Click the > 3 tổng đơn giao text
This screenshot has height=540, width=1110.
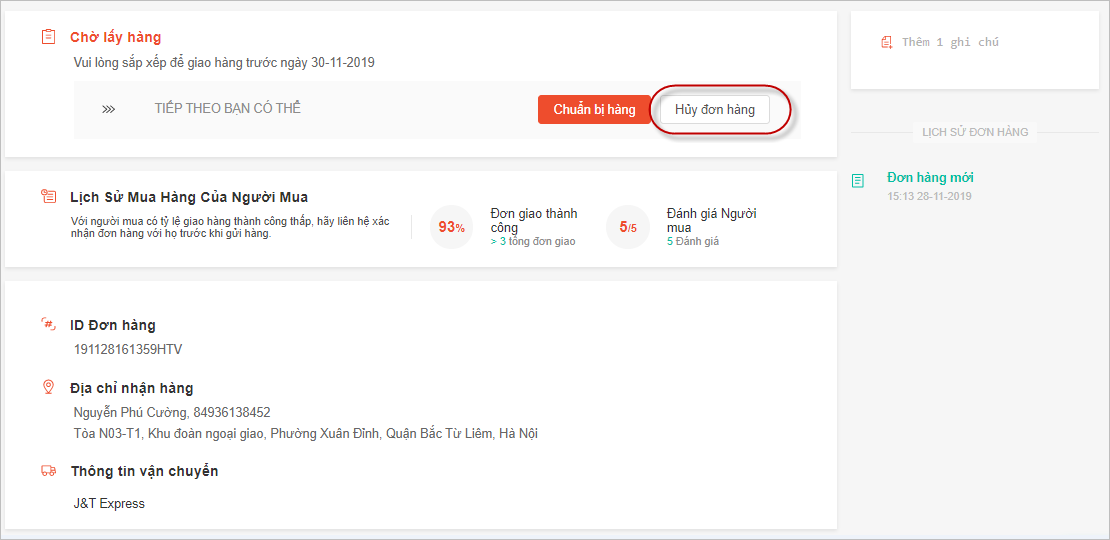(532, 241)
